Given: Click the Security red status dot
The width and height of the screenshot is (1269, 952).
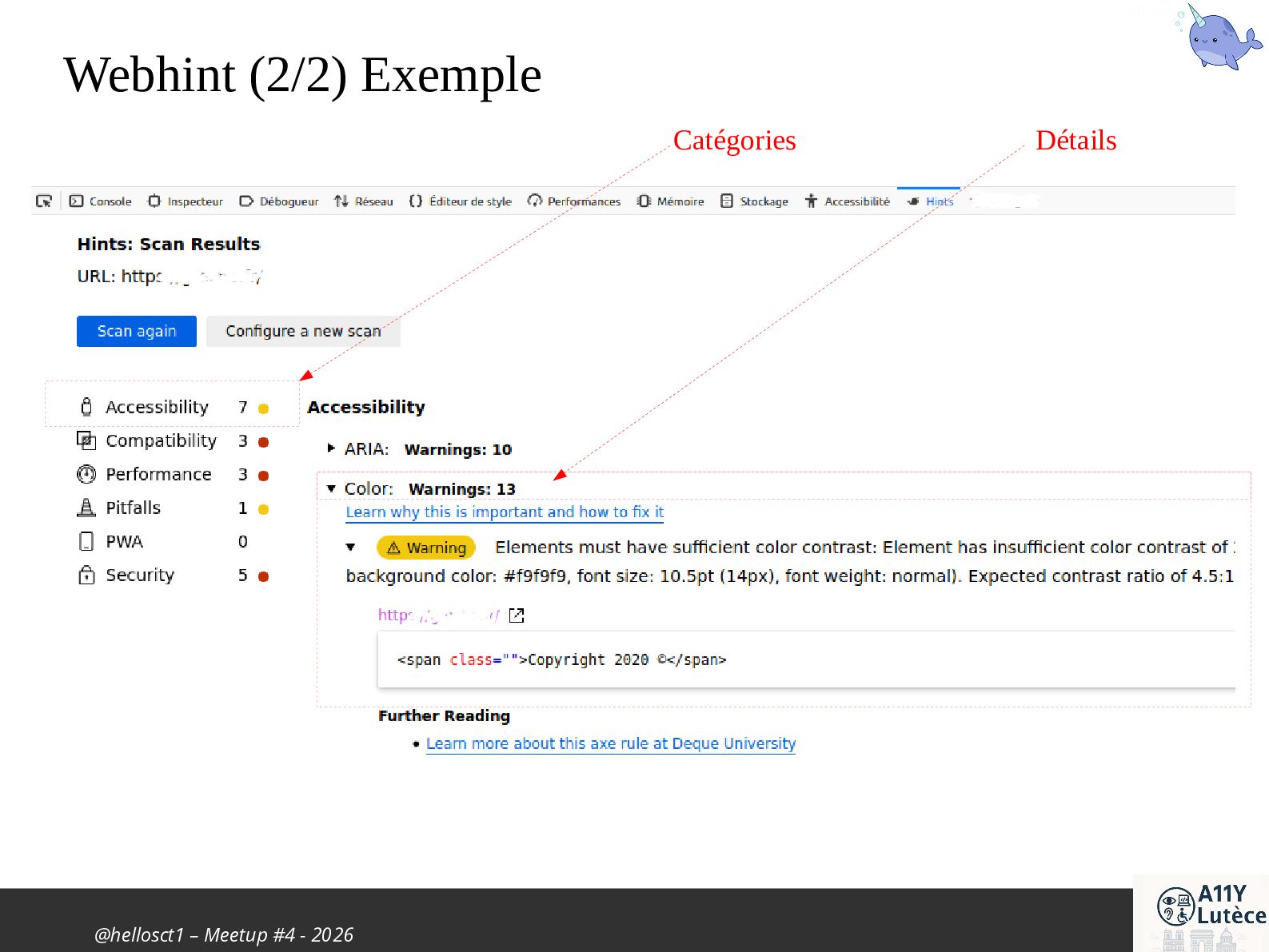Looking at the screenshot, I should [263, 576].
